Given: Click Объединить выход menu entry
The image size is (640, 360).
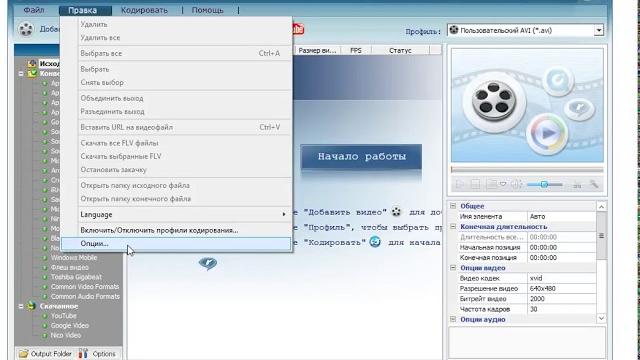Looking at the screenshot, I should pyautogui.click(x=176, y=98).
